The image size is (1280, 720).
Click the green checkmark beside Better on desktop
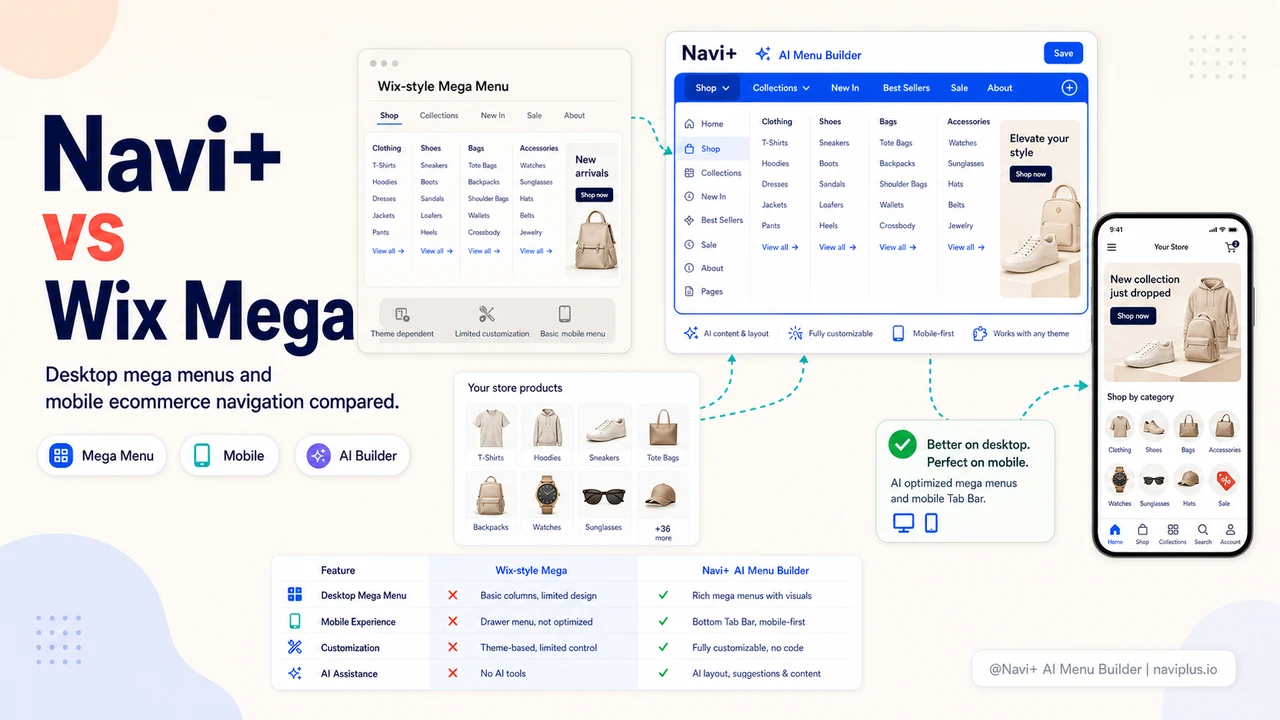902,445
